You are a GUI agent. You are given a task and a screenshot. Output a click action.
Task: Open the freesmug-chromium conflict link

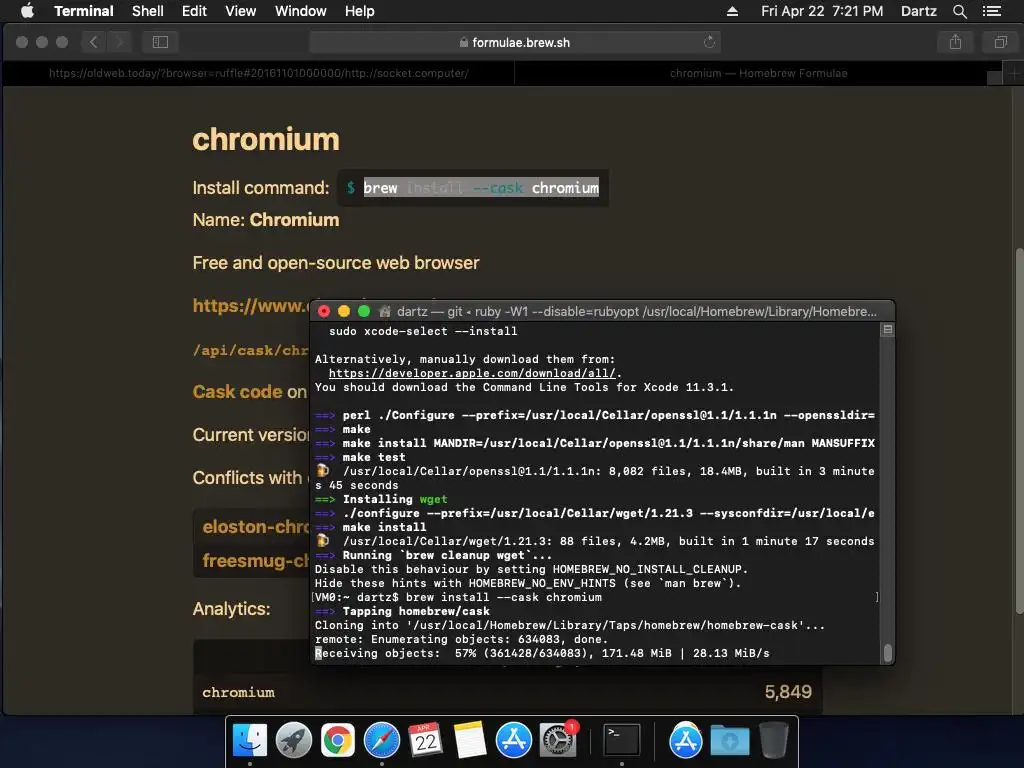pyautogui.click(x=255, y=560)
